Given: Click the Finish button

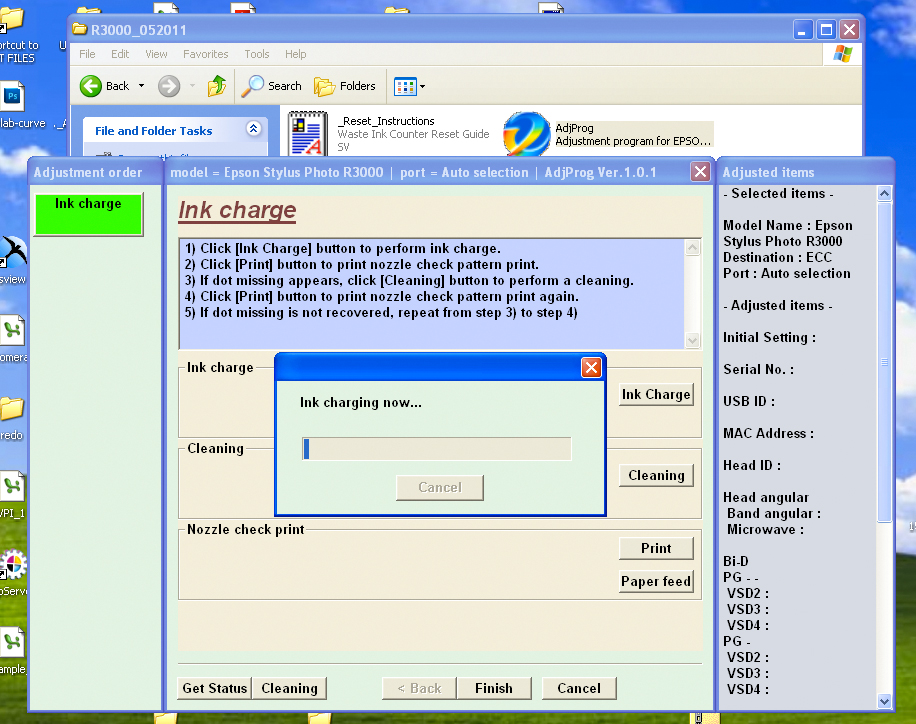Looking at the screenshot, I should point(494,688).
